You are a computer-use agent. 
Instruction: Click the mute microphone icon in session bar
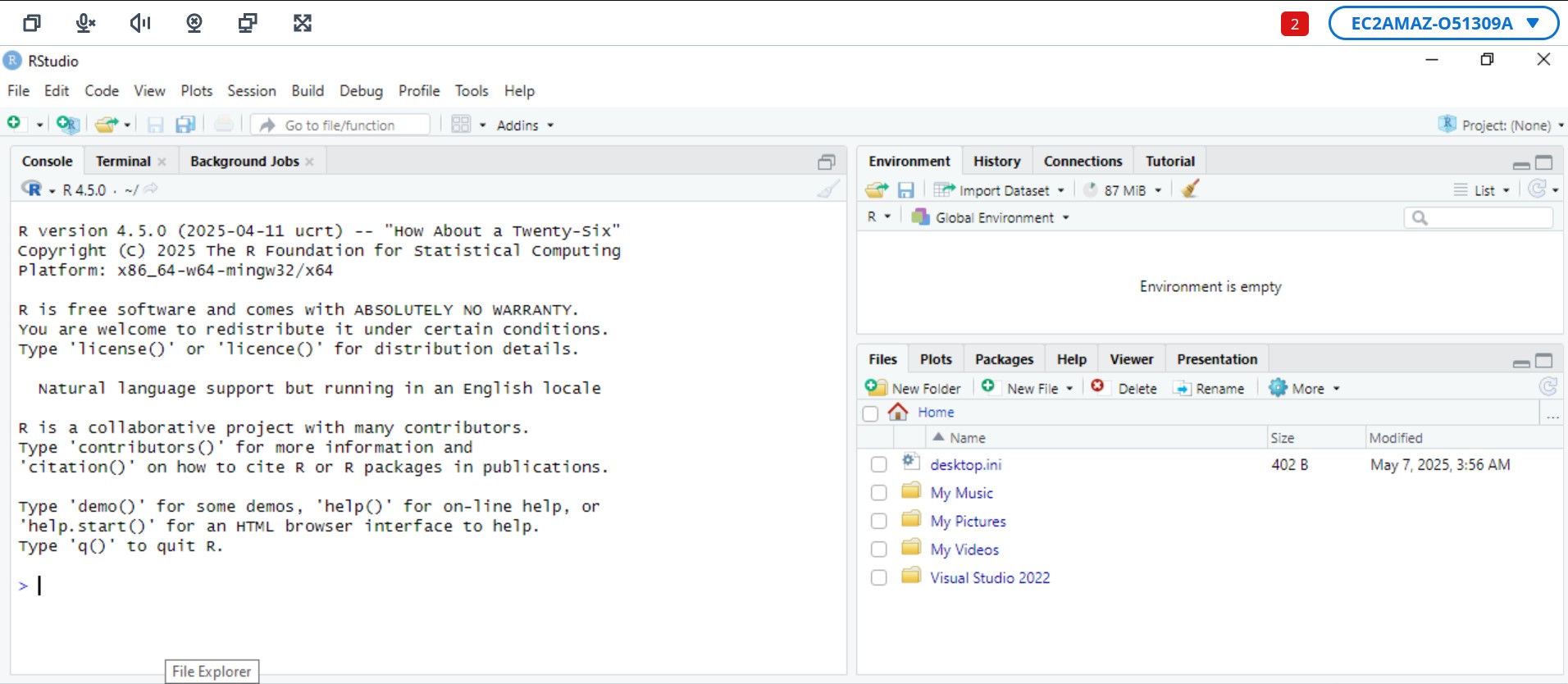[x=85, y=23]
